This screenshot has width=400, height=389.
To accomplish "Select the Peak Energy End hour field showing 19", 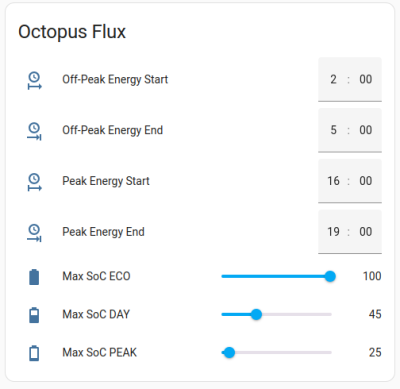I will [333, 232].
